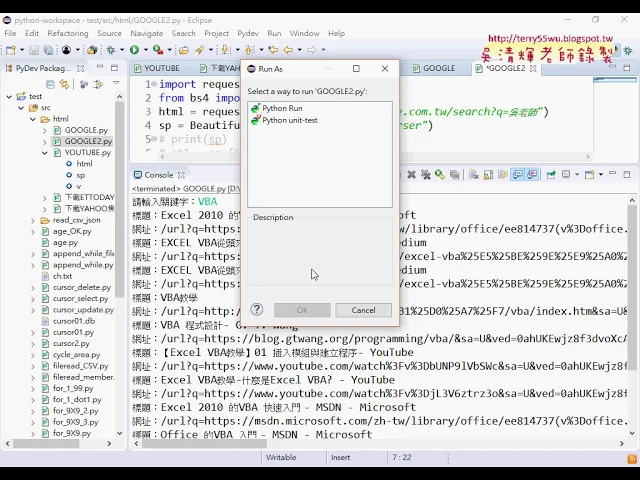Click the Pin Console icon

click(551, 175)
